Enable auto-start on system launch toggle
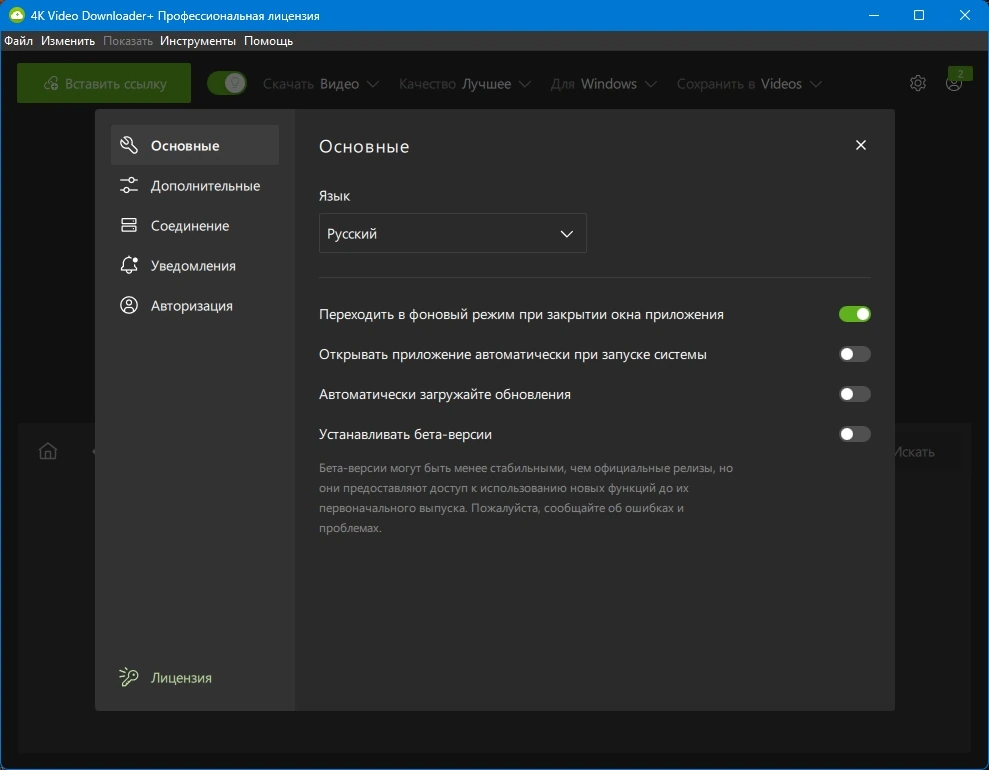 point(855,354)
